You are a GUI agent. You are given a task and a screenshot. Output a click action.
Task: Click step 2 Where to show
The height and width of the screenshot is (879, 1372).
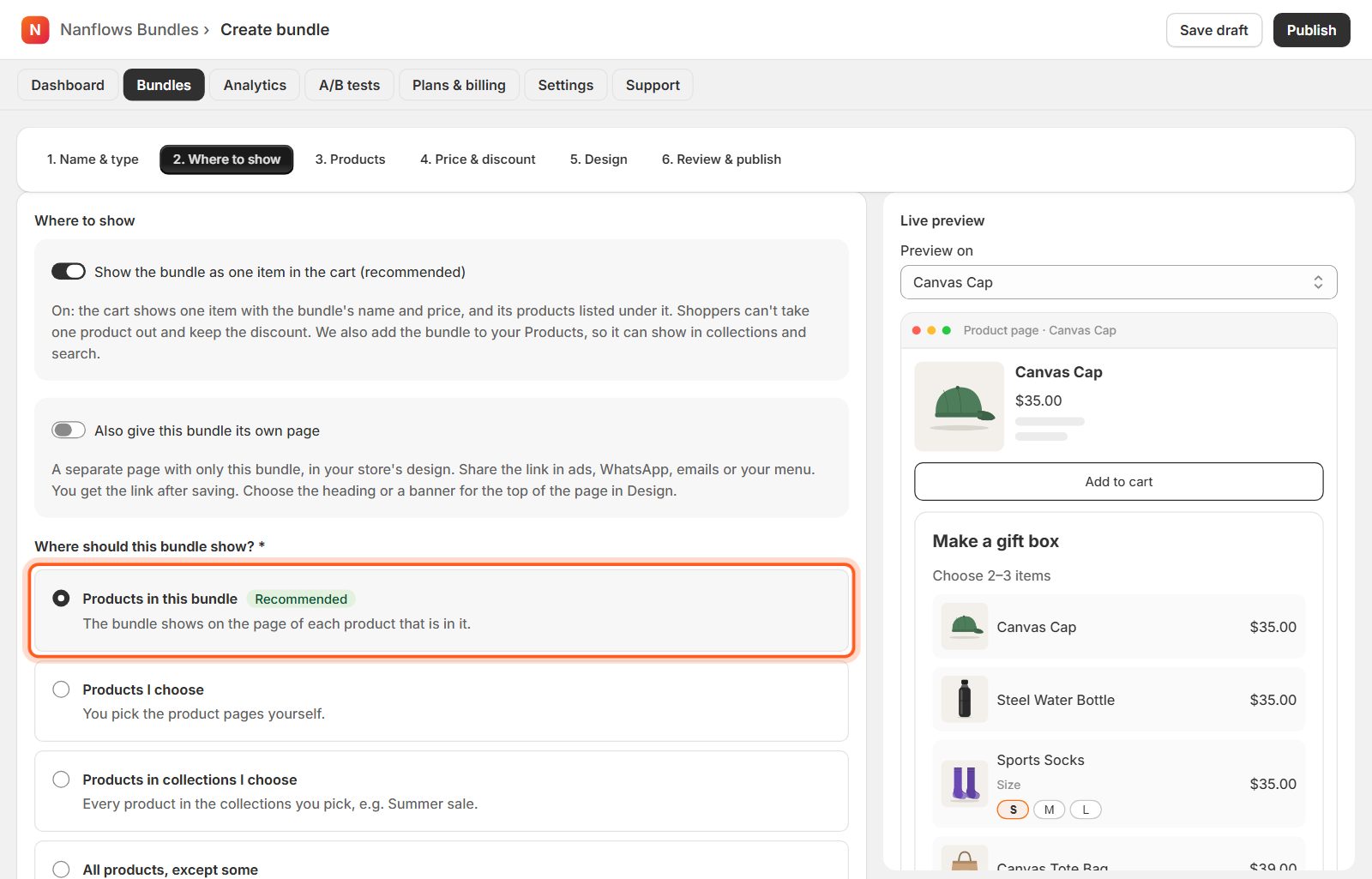point(226,160)
